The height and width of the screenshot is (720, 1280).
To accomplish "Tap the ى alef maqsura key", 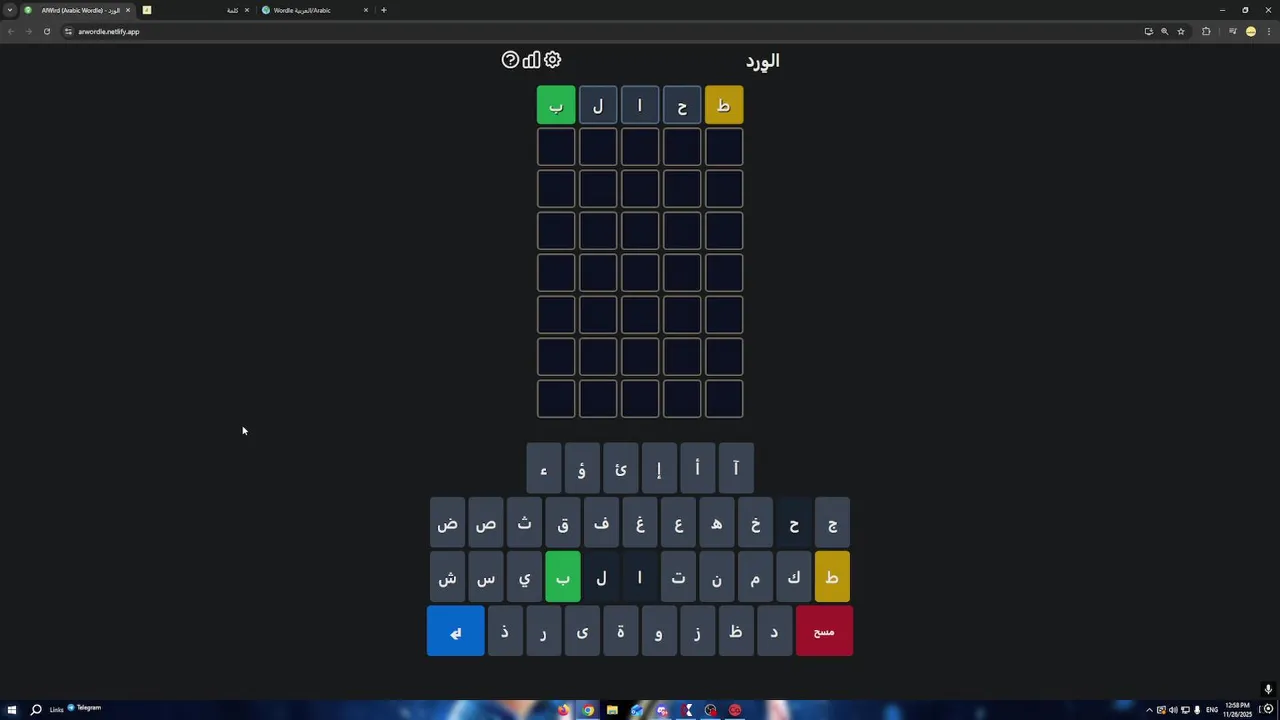I will pyautogui.click(x=582, y=631).
